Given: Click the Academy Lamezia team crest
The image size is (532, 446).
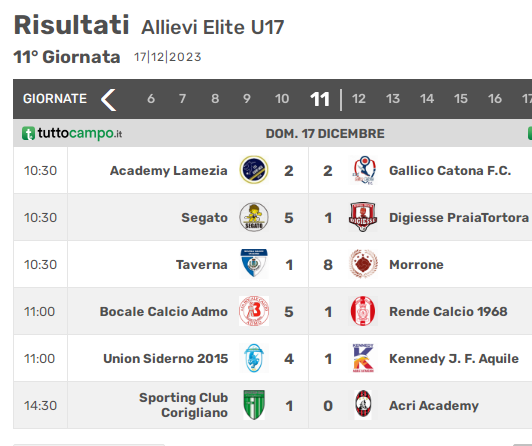Looking at the screenshot, I should click(254, 170).
